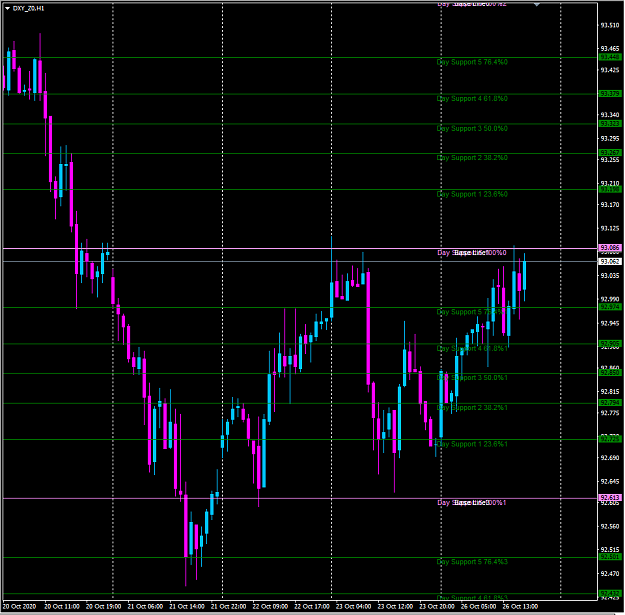
Task: Click the '21 Oct 22:00' time axis label
Action: point(228,606)
